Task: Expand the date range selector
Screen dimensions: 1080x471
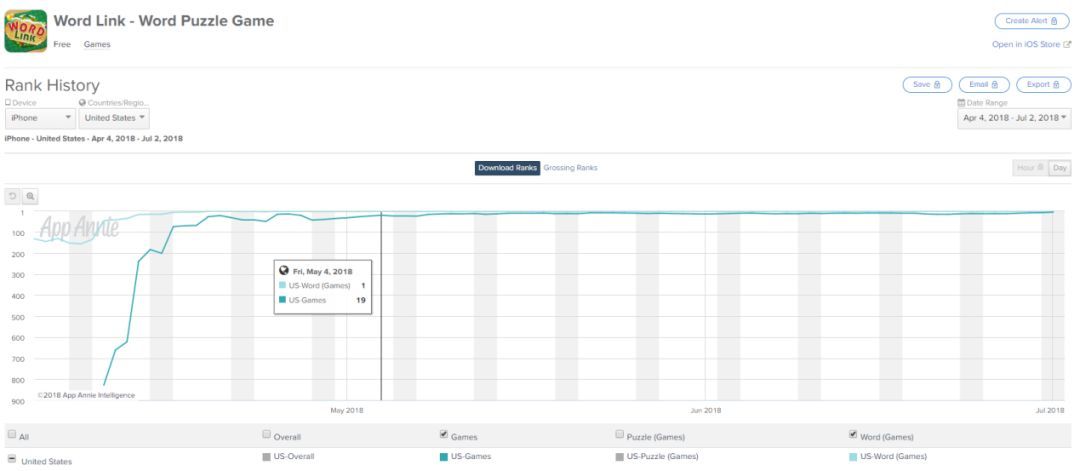Action: pos(1014,118)
